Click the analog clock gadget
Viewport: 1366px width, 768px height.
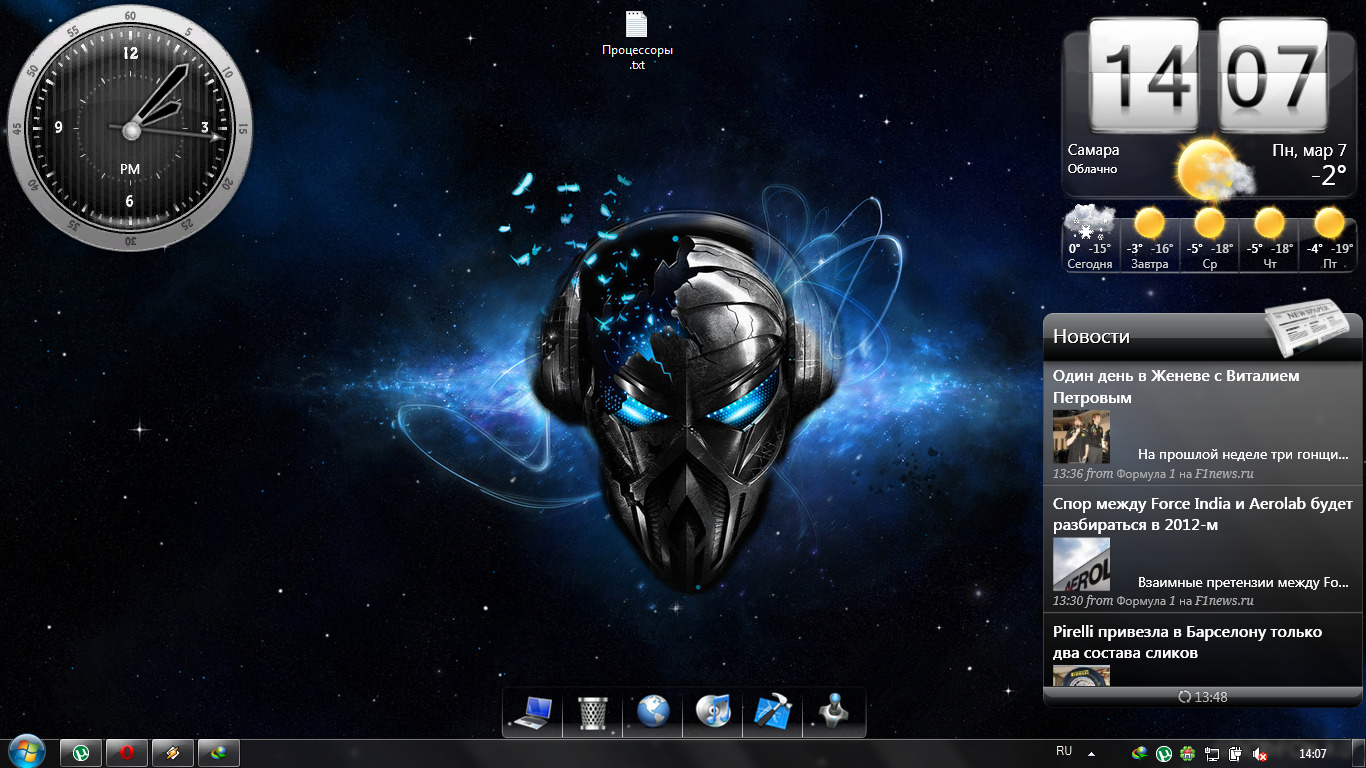[x=130, y=129]
